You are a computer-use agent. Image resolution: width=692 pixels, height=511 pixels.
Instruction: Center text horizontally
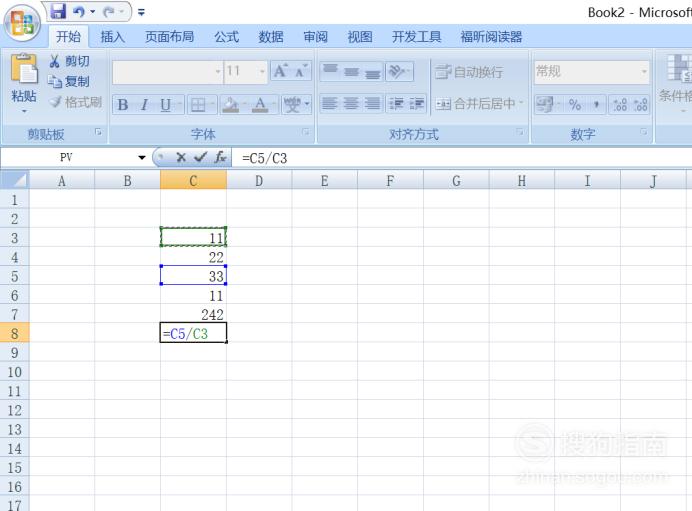tap(351, 104)
